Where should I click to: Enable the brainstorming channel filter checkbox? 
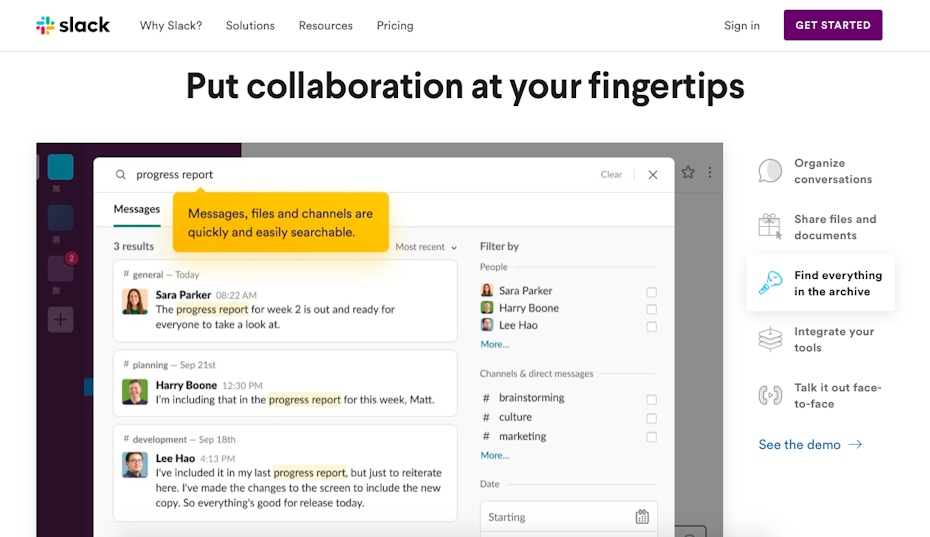click(651, 399)
